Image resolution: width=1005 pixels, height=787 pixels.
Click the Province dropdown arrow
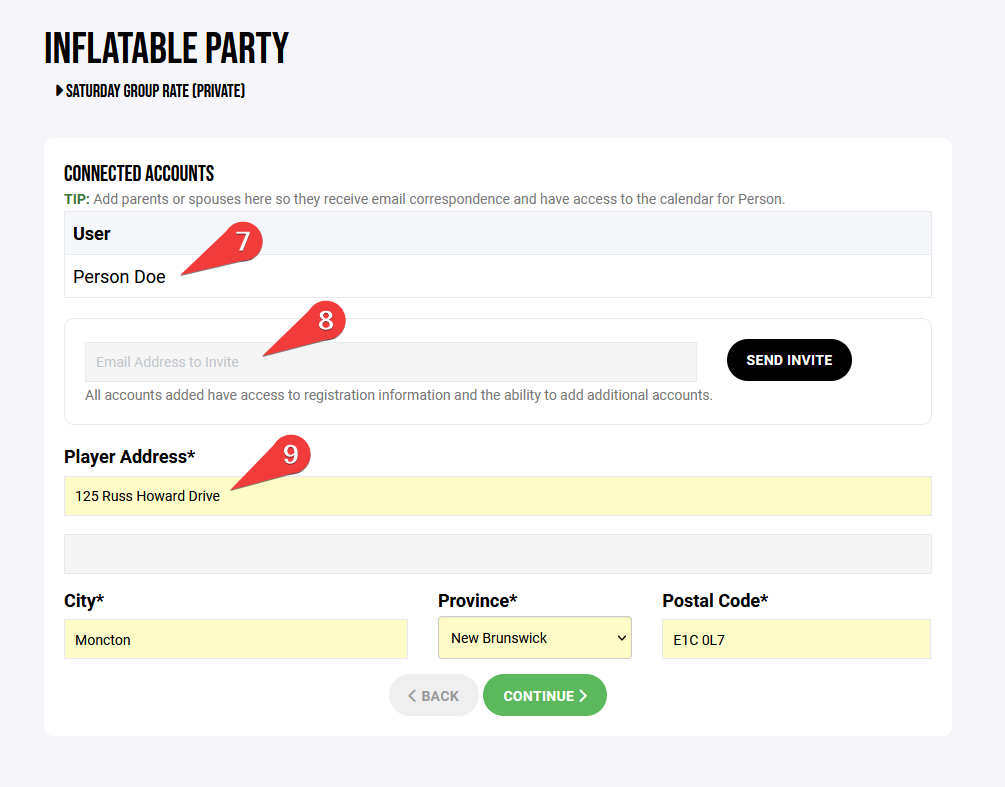(x=621, y=638)
